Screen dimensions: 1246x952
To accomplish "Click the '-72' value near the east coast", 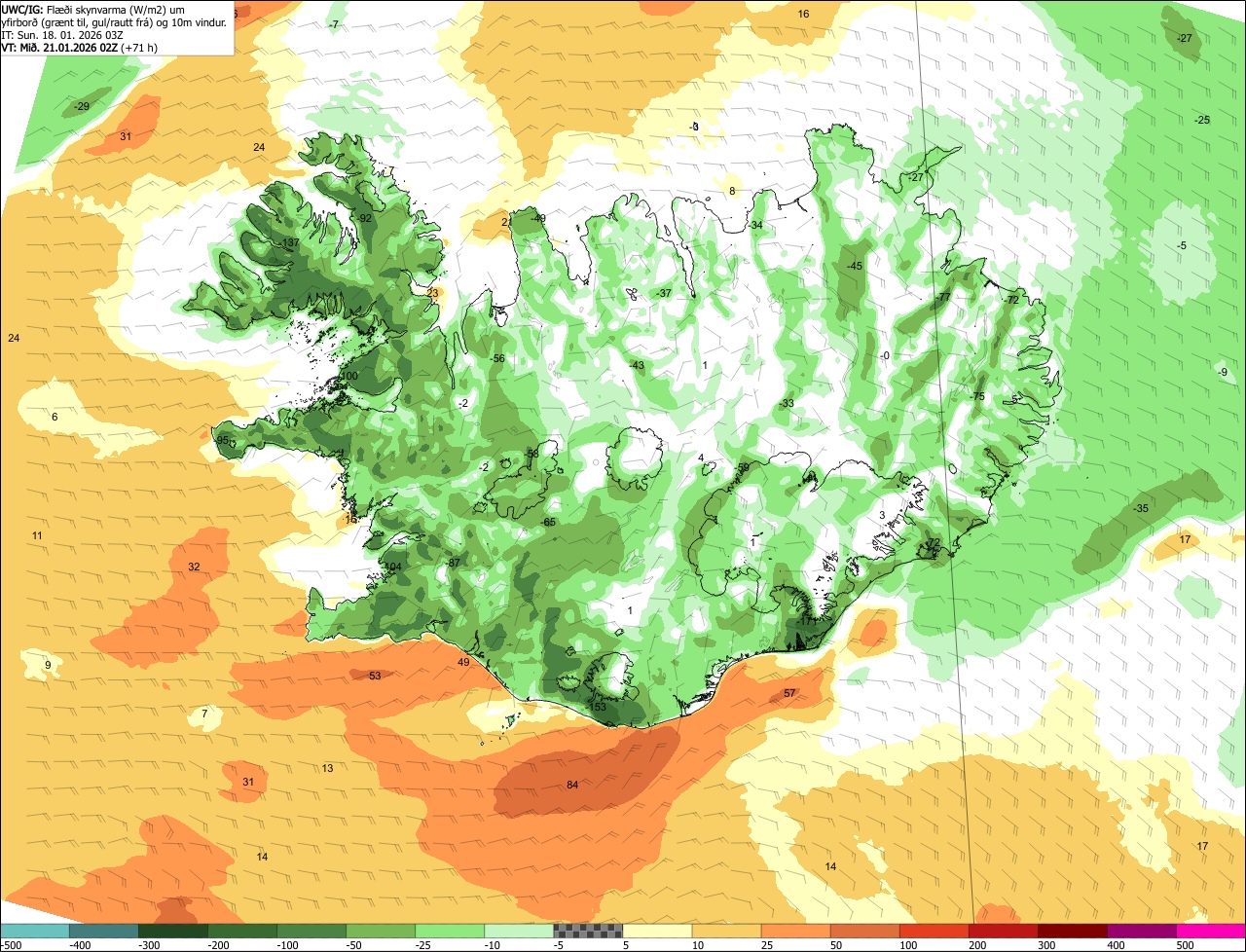I will point(1010,300).
